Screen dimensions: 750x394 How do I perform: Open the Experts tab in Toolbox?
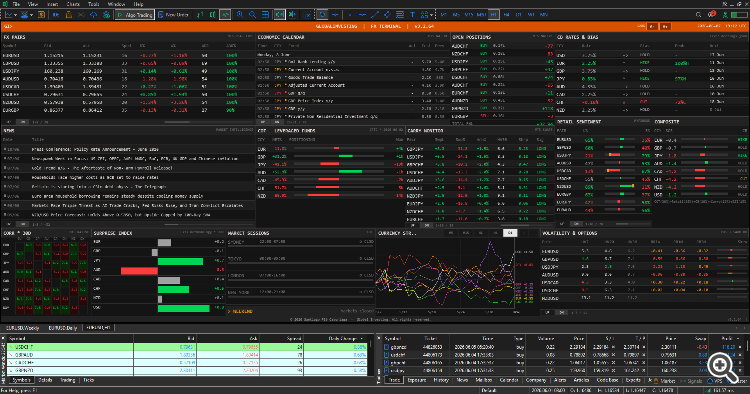coord(633,380)
